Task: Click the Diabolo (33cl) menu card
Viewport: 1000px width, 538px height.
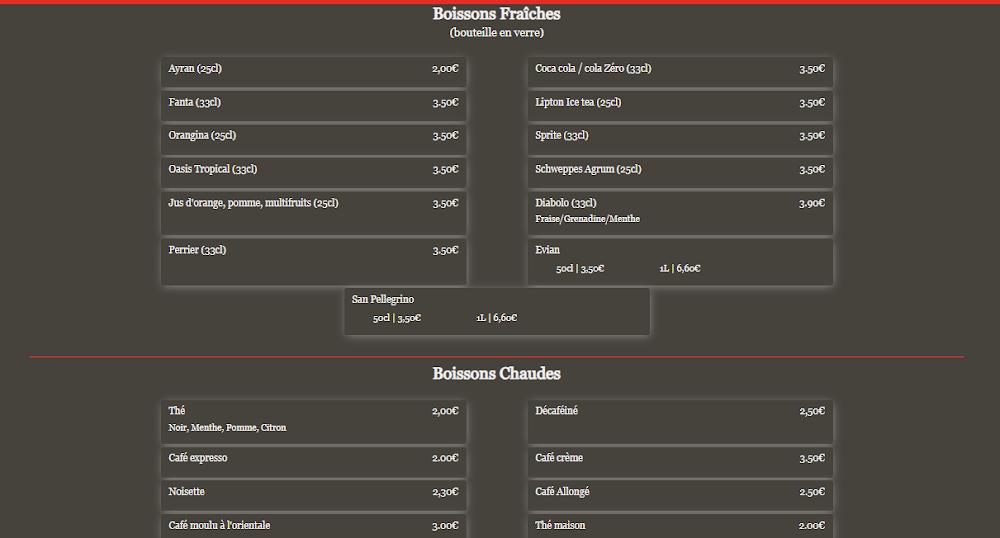Action: coord(680,211)
